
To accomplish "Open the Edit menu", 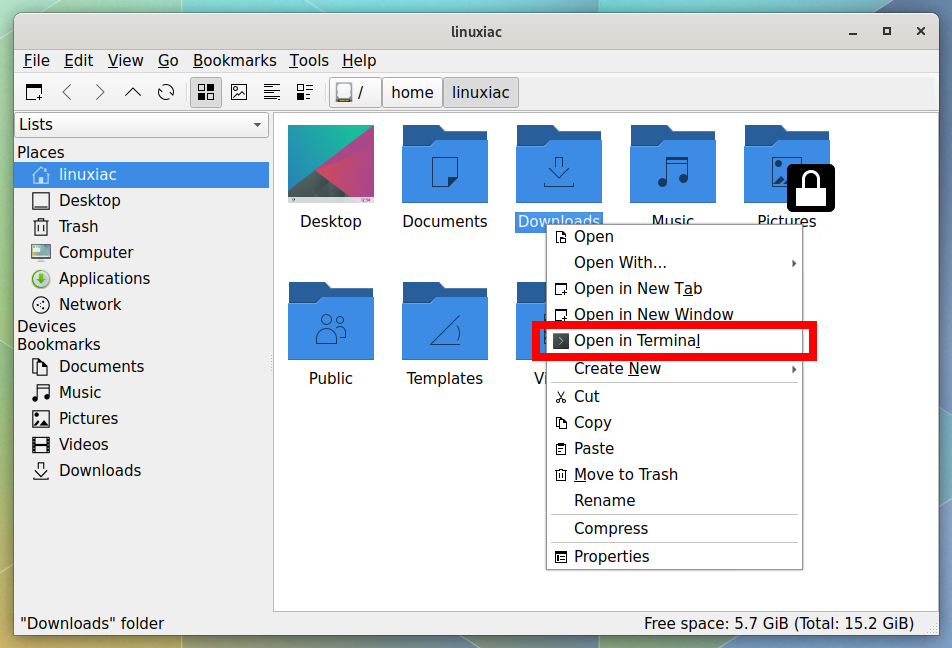I will pyautogui.click(x=78, y=61).
